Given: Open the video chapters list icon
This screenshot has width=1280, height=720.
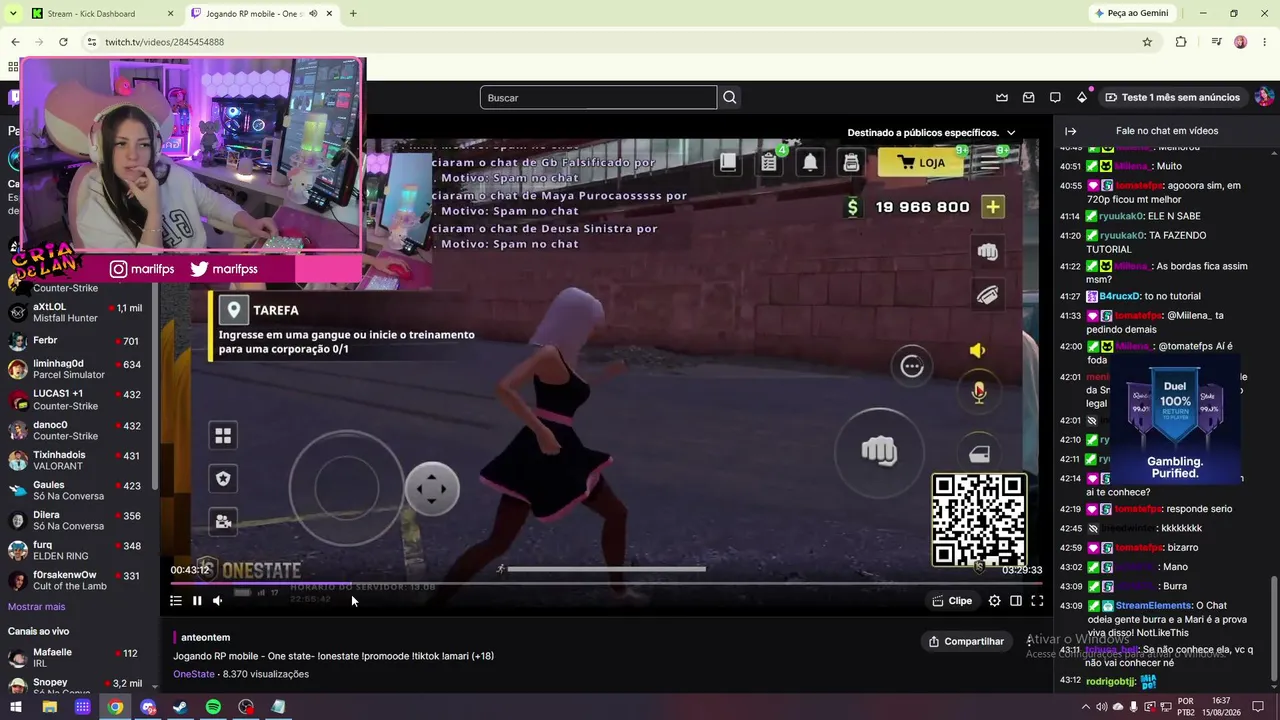Looking at the screenshot, I should coord(176,601).
